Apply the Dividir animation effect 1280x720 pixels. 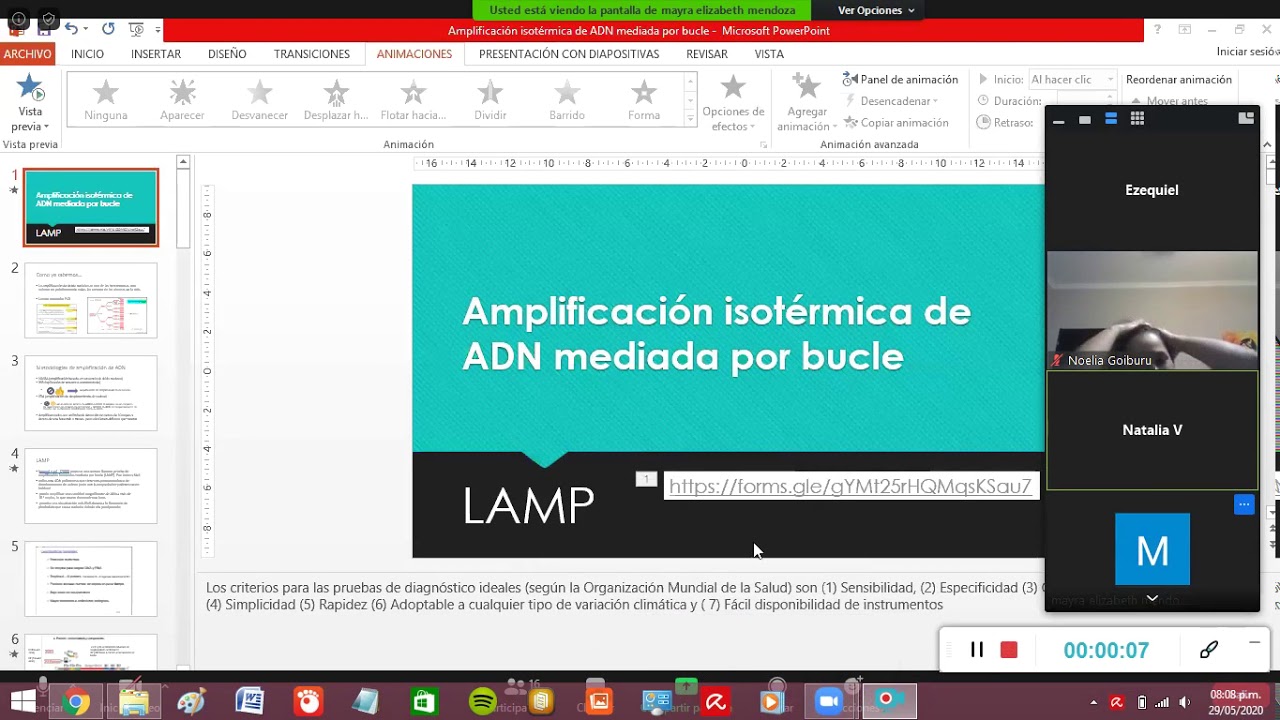(x=490, y=101)
